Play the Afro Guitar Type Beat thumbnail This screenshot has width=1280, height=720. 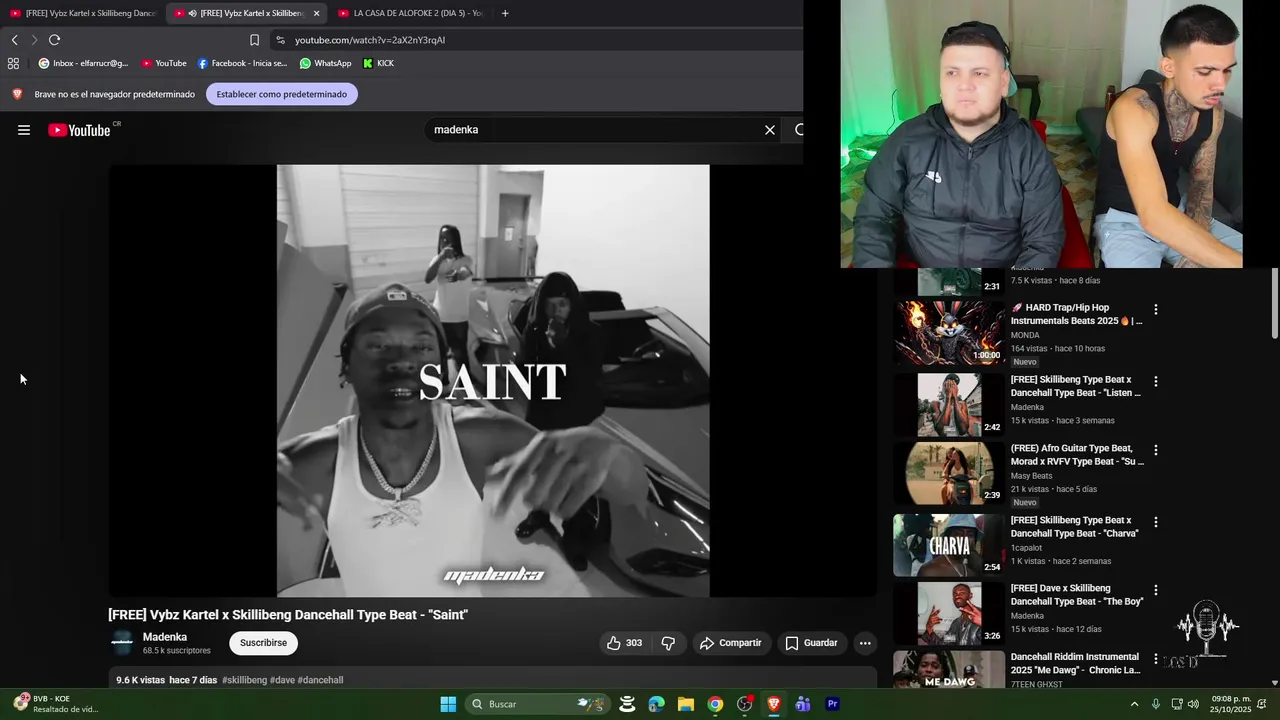coord(949,473)
